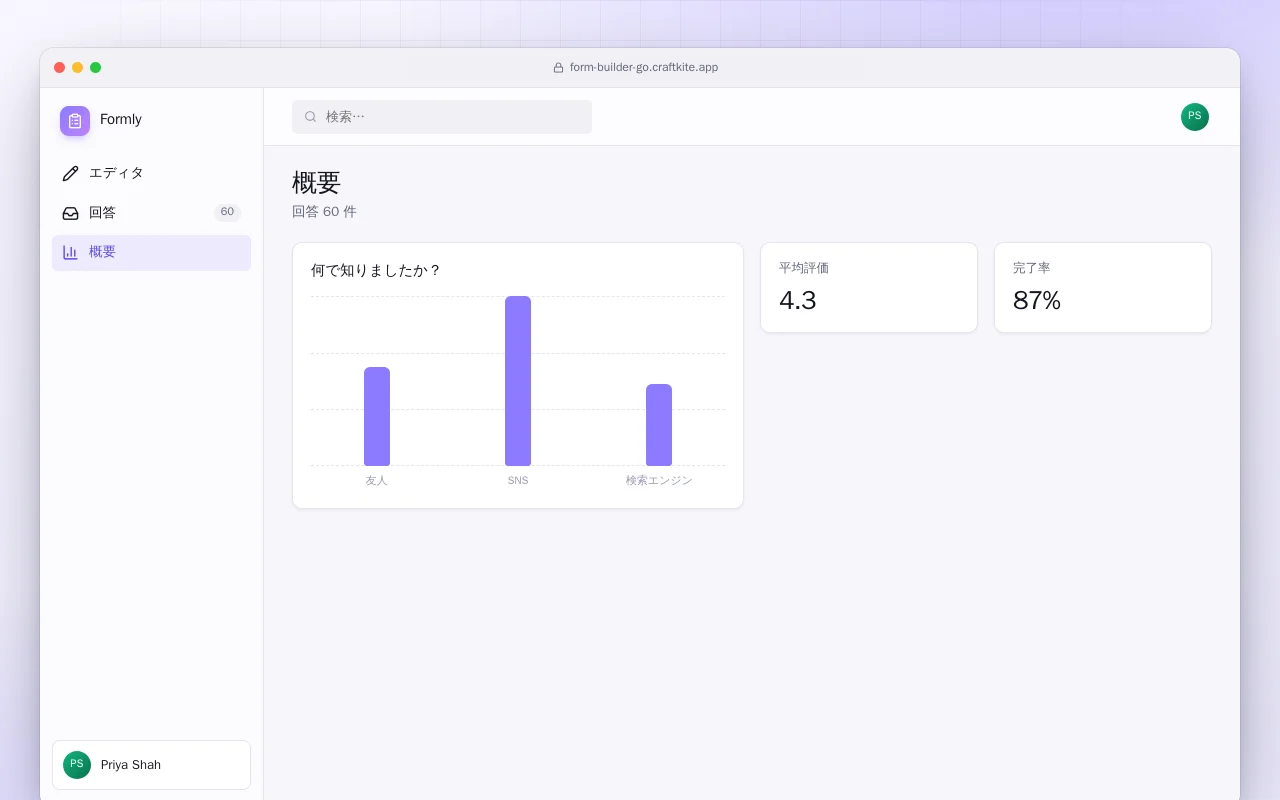Click the red close window button
This screenshot has width=1280, height=800.
click(60, 68)
